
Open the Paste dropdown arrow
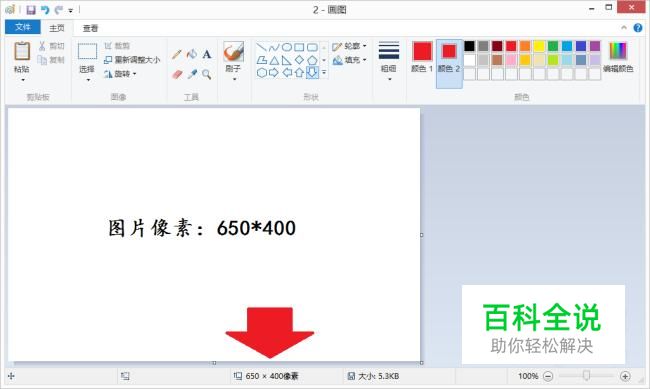coord(23,80)
